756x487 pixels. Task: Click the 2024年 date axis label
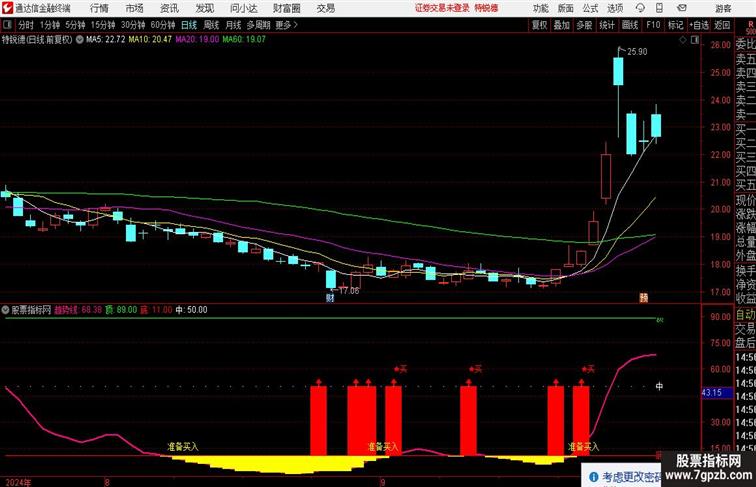click(18, 482)
